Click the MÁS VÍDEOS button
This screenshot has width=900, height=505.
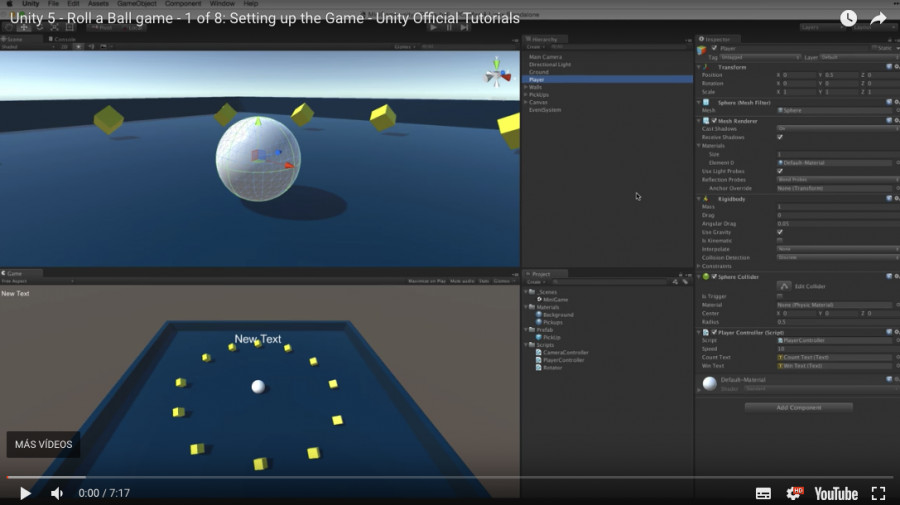(x=43, y=444)
